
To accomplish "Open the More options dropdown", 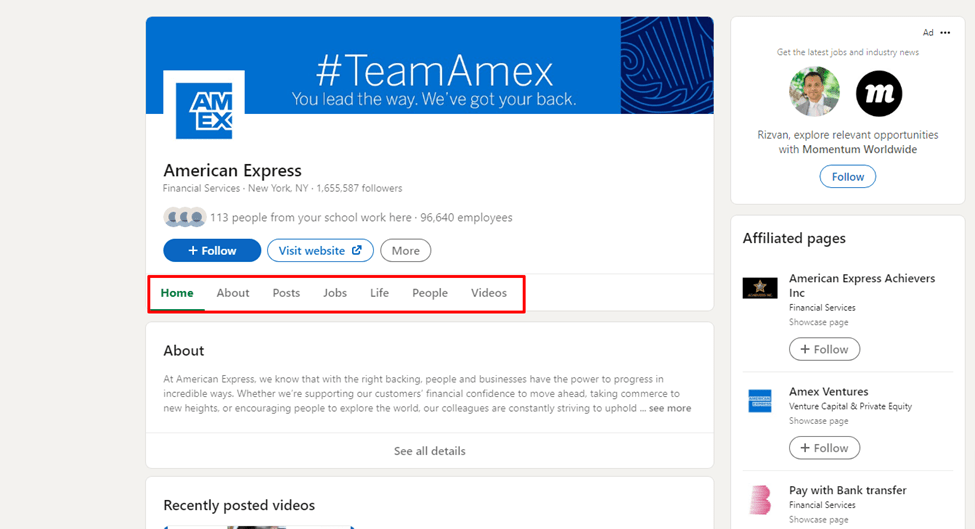I will click(x=405, y=250).
